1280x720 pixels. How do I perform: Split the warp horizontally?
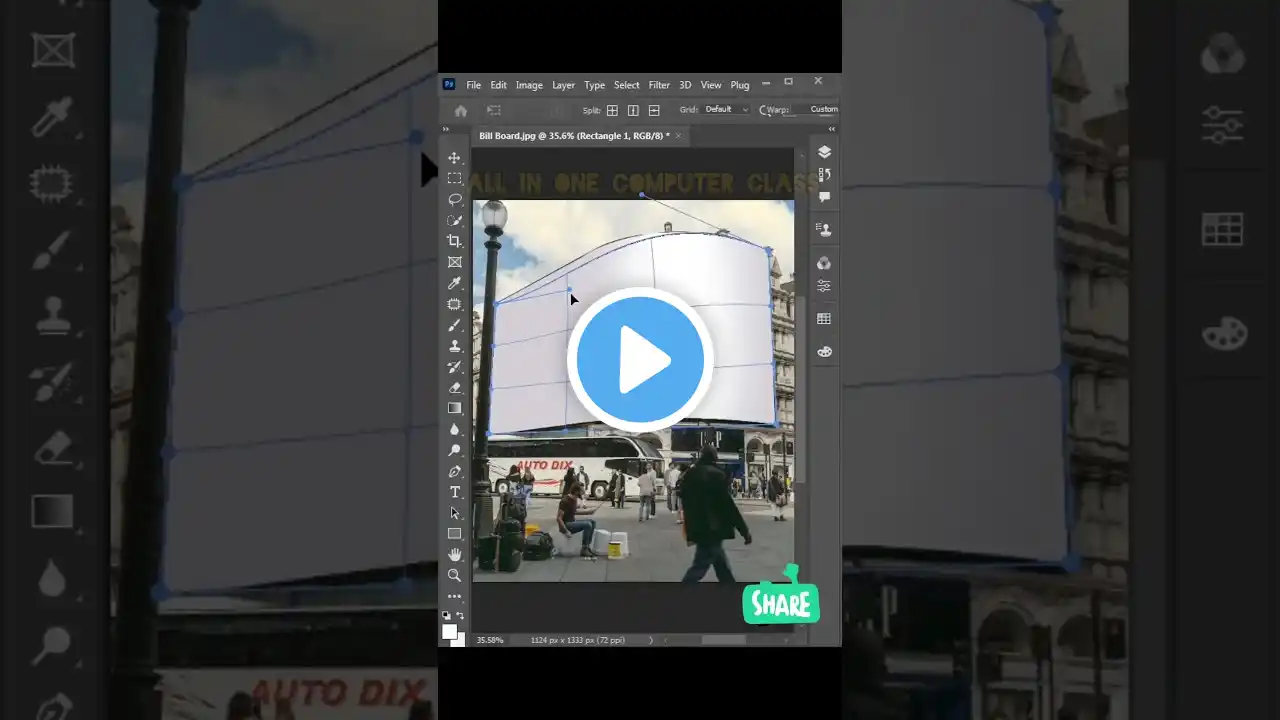click(x=654, y=110)
